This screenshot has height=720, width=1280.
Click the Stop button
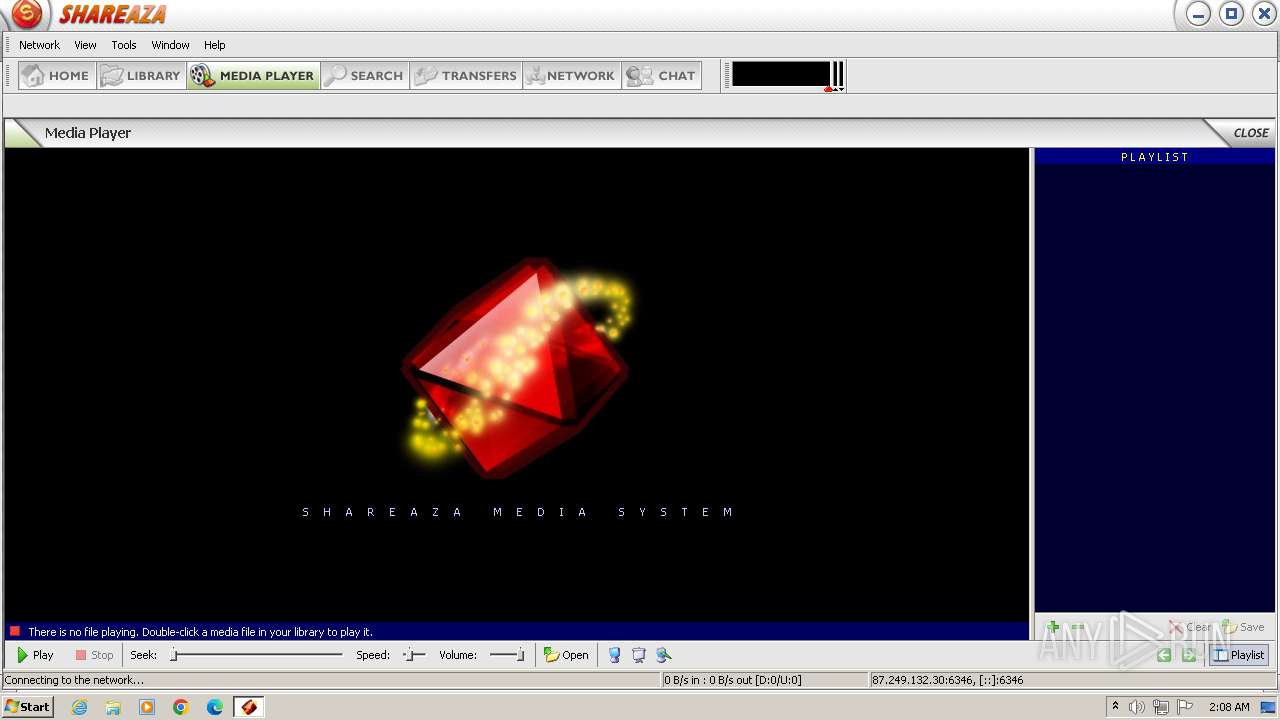pyautogui.click(x=94, y=655)
